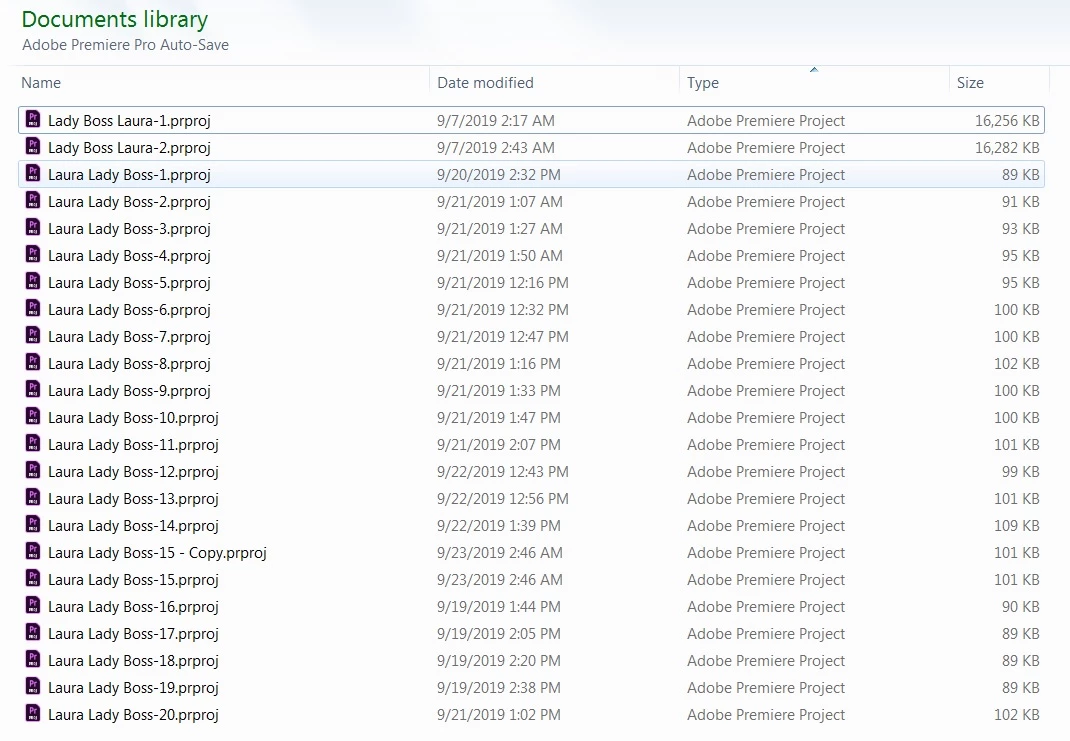Image resolution: width=1070 pixels, height=741 pixels.
Task: Click the date 9/20/2019 2:32 PM
Action: (499, 175)
